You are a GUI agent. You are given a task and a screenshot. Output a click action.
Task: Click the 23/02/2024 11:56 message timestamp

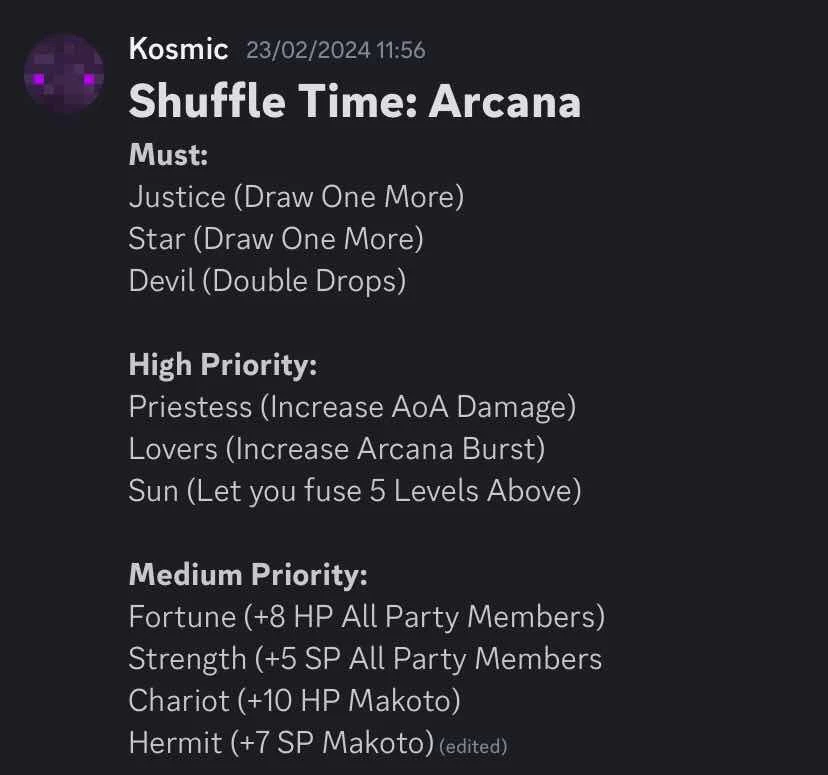(x=335, y=50)
